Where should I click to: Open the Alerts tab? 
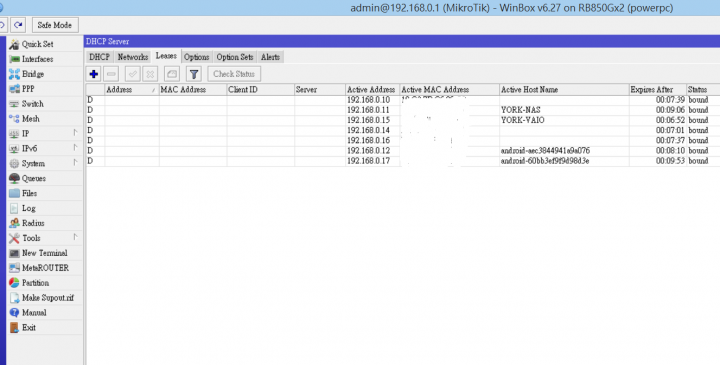coord(270,57)
